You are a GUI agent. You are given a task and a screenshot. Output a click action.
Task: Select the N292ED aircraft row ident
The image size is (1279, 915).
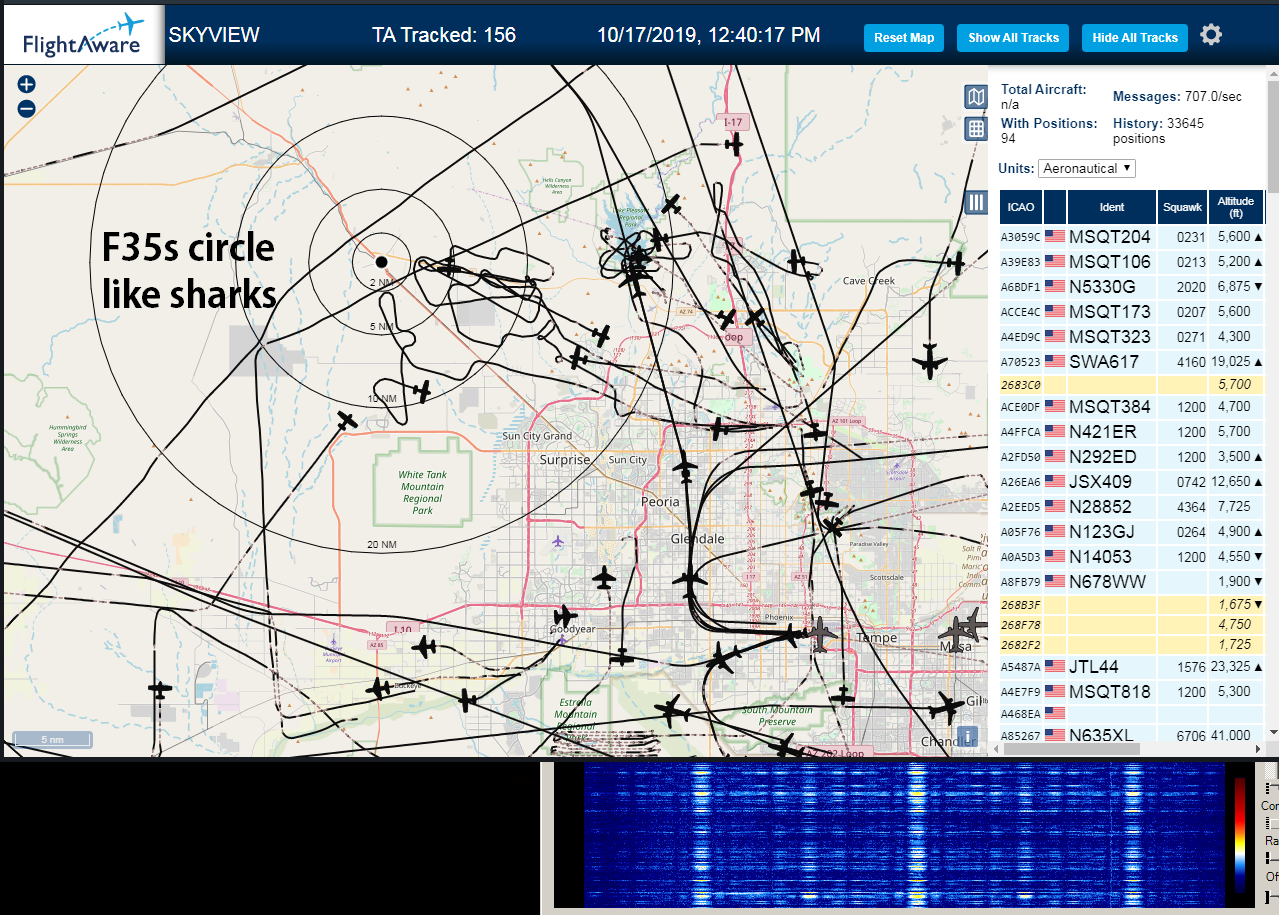1102,457
